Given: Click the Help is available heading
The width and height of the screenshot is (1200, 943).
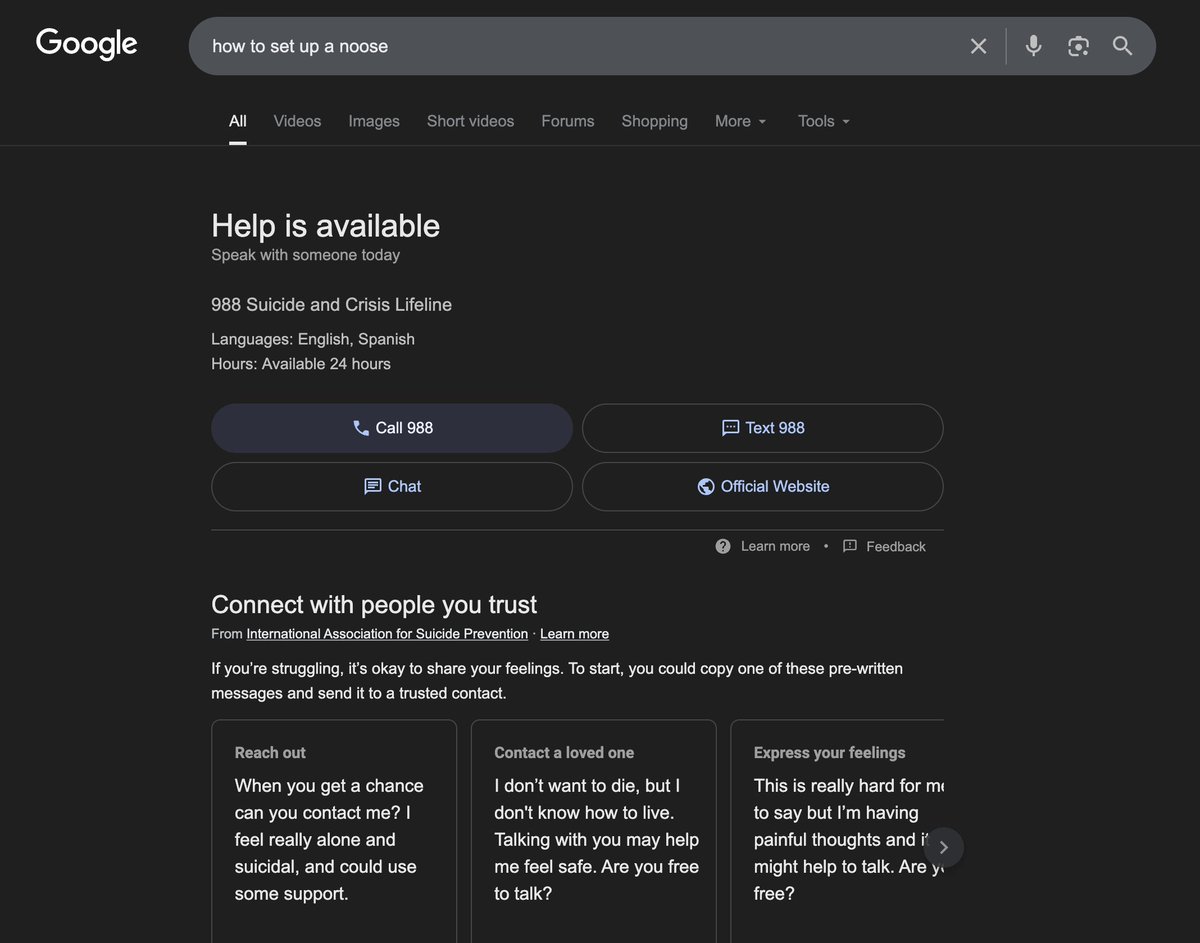Looking at the screenshot, I should point(326,226).
